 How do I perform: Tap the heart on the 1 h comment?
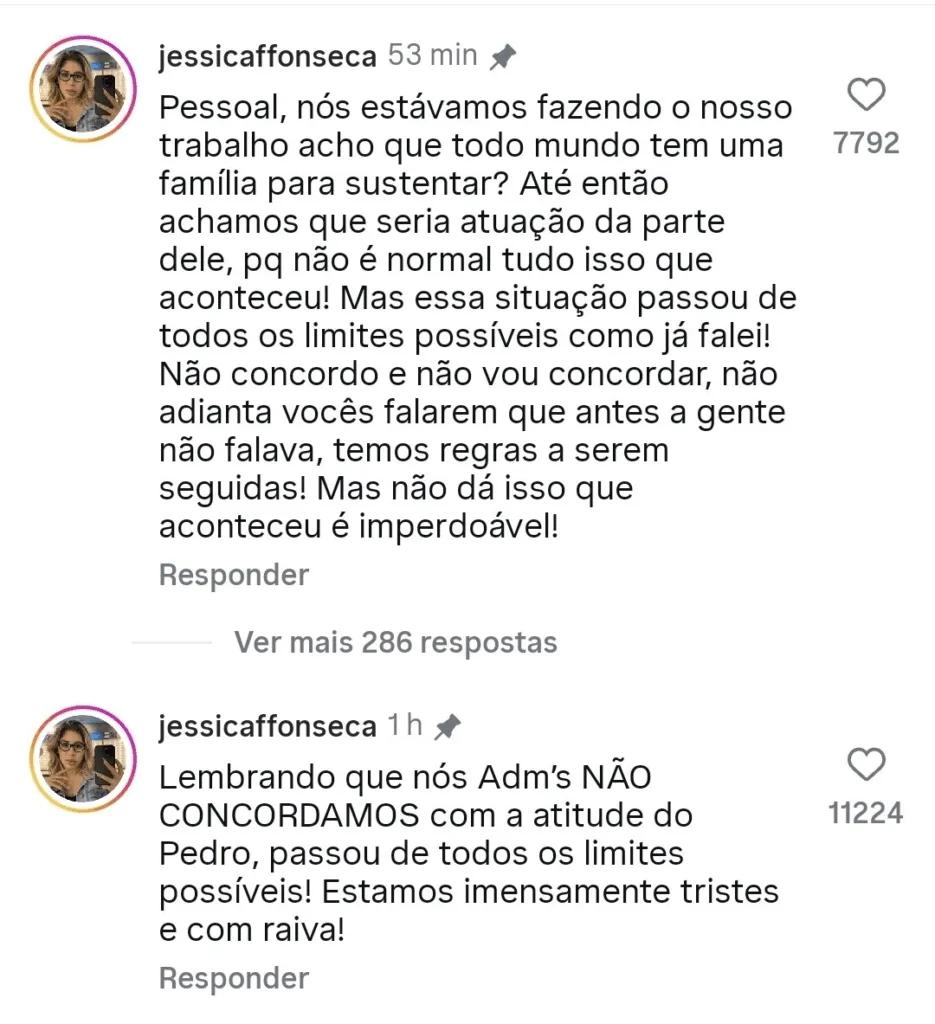[866, 766]
